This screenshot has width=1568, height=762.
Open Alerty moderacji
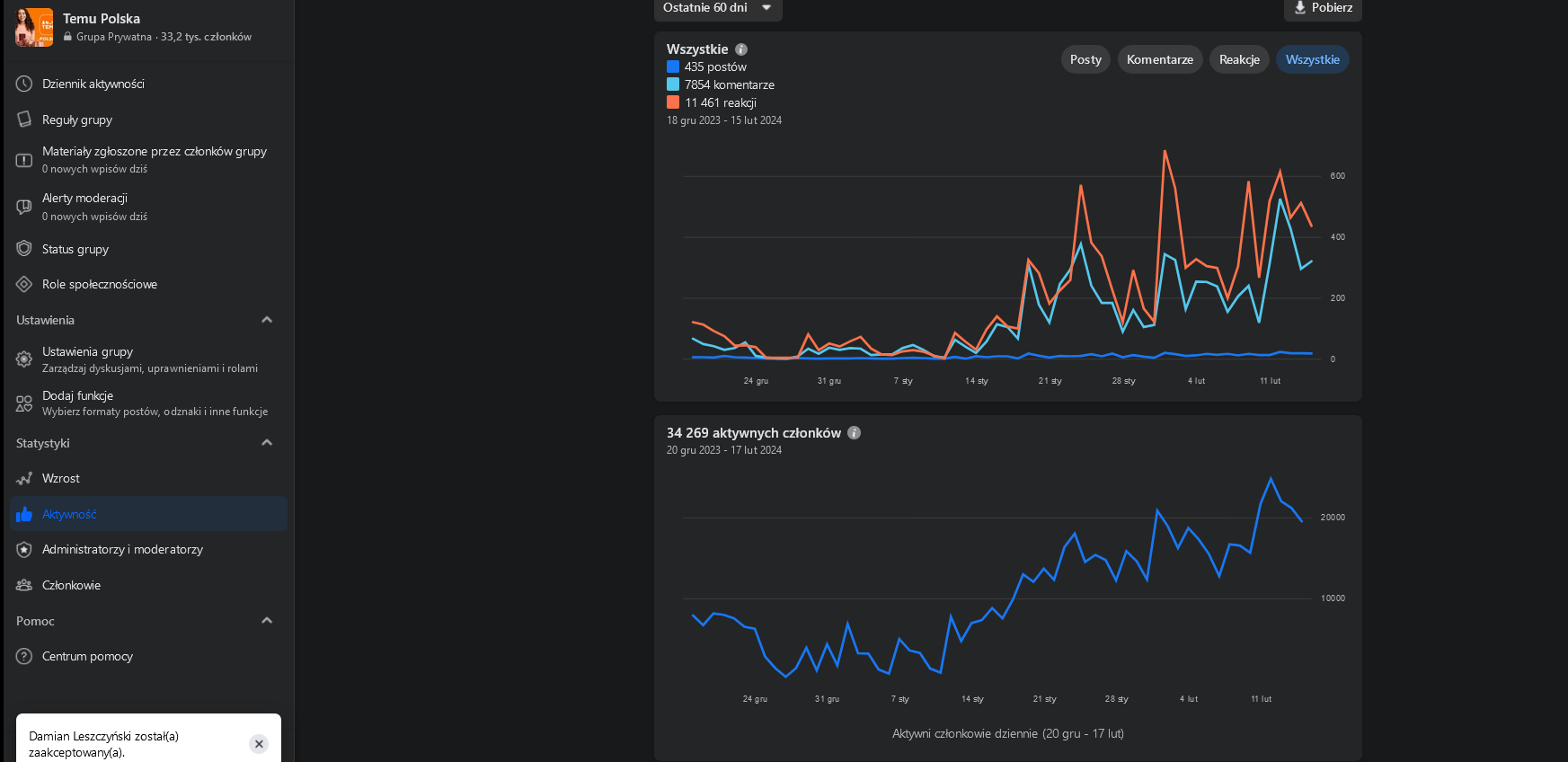pyautogui.click(x=148, y=207)
